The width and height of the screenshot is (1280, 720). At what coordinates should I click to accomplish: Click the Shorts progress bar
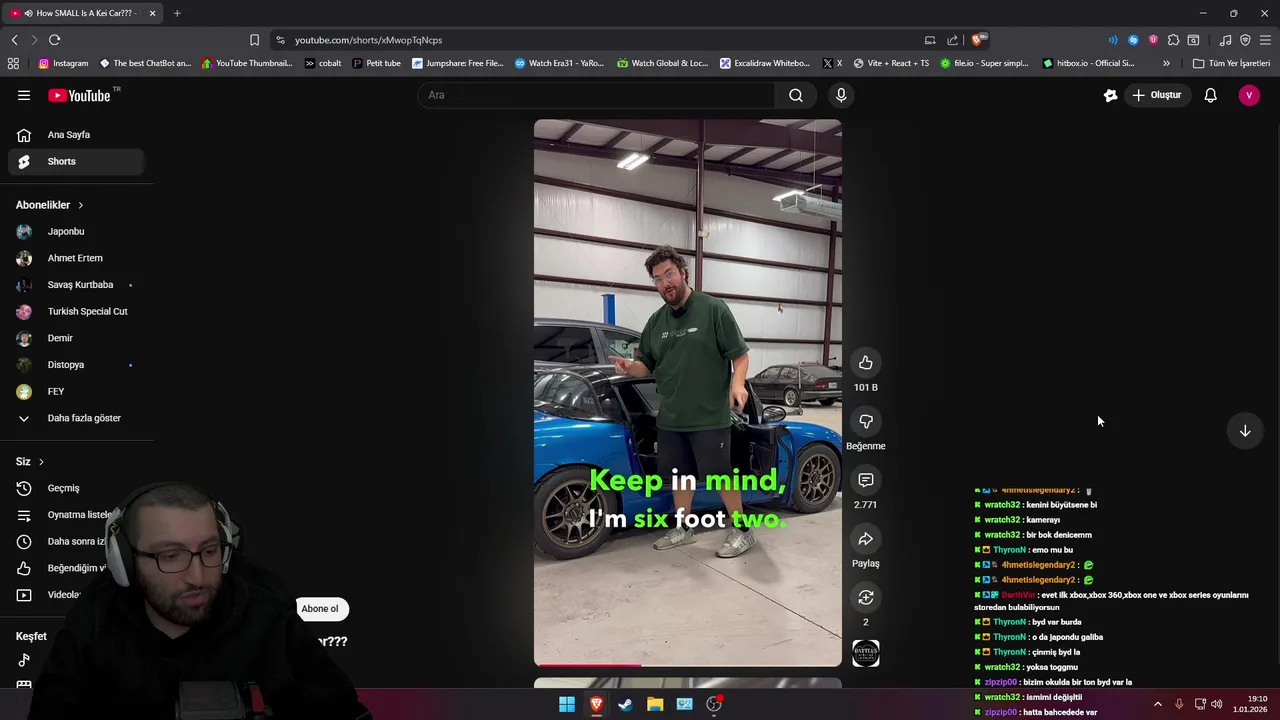(688, 665)
